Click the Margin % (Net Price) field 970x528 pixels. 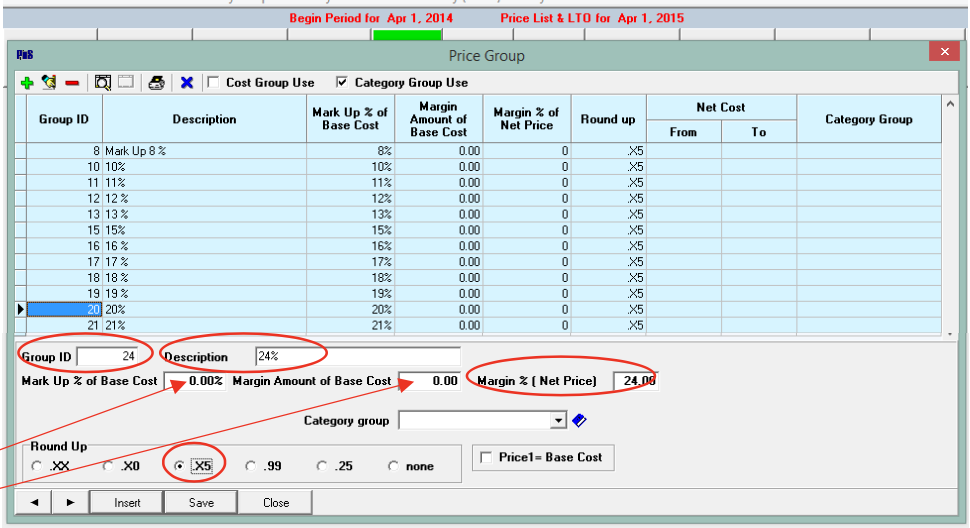coord(635,381)
